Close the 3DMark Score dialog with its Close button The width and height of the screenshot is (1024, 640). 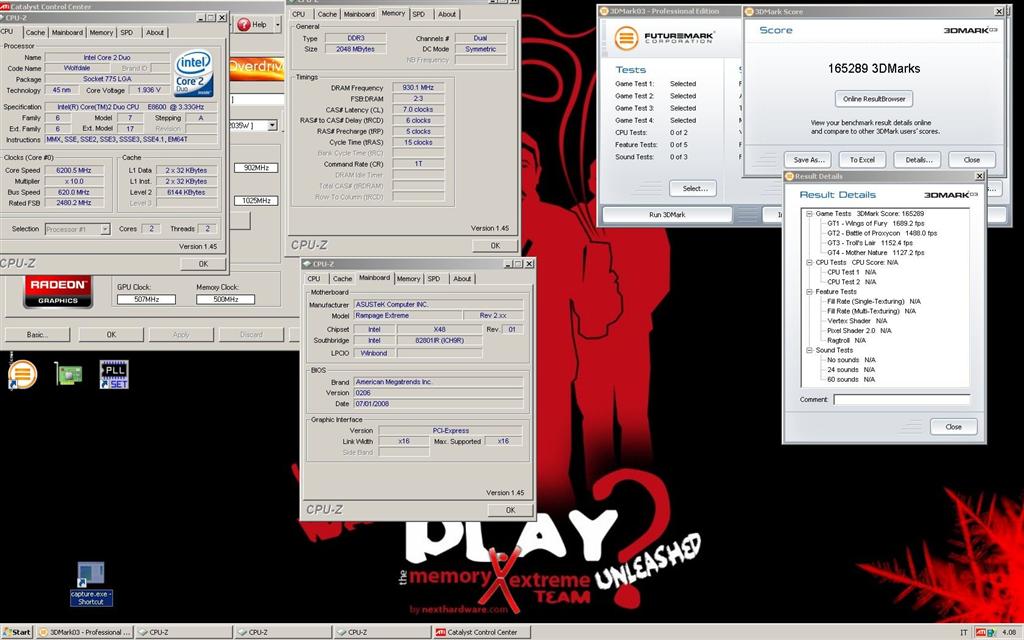click(972, 160)
